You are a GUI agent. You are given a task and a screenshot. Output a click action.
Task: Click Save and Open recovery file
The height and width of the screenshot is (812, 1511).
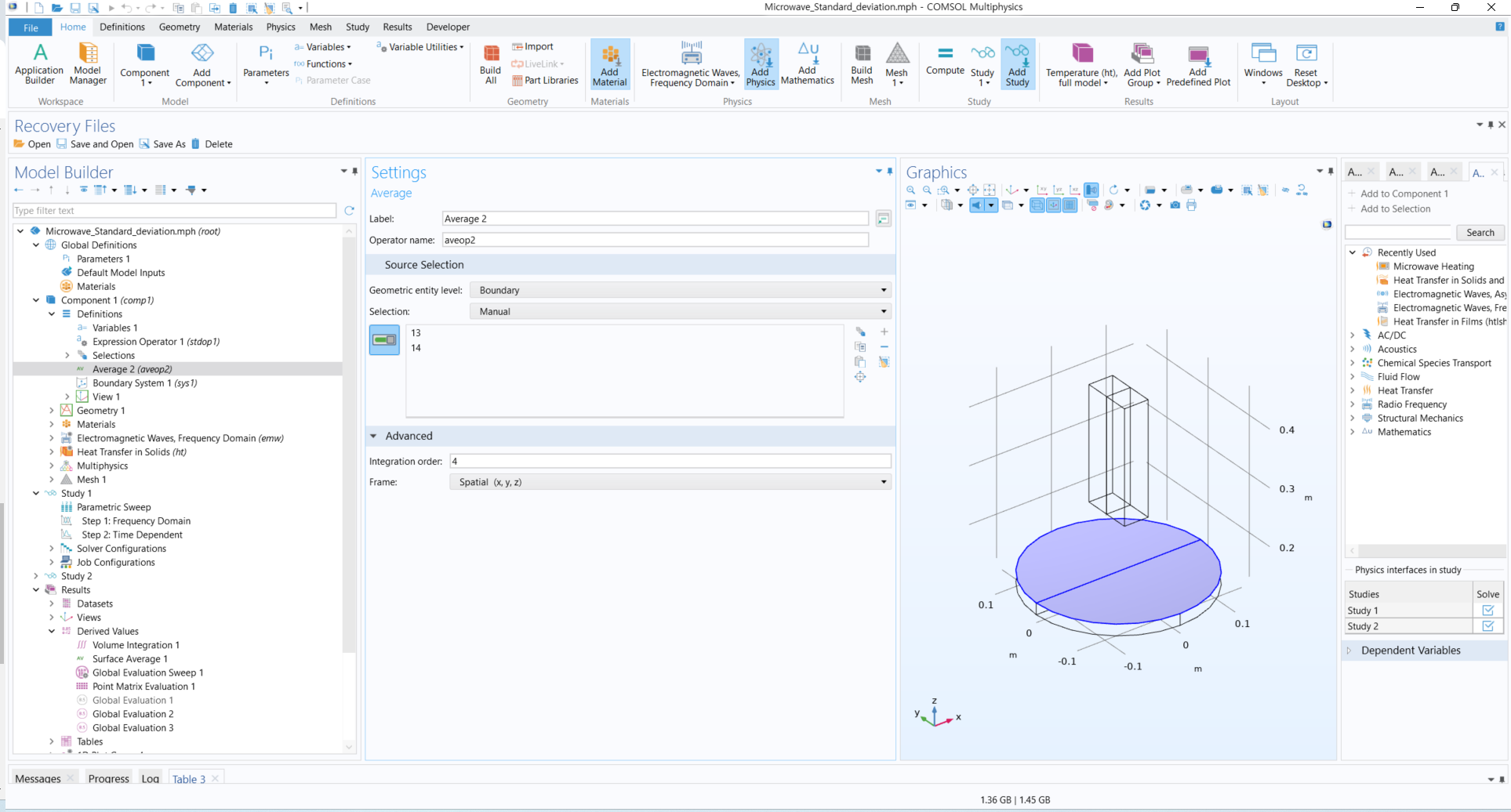coord(95,144)
